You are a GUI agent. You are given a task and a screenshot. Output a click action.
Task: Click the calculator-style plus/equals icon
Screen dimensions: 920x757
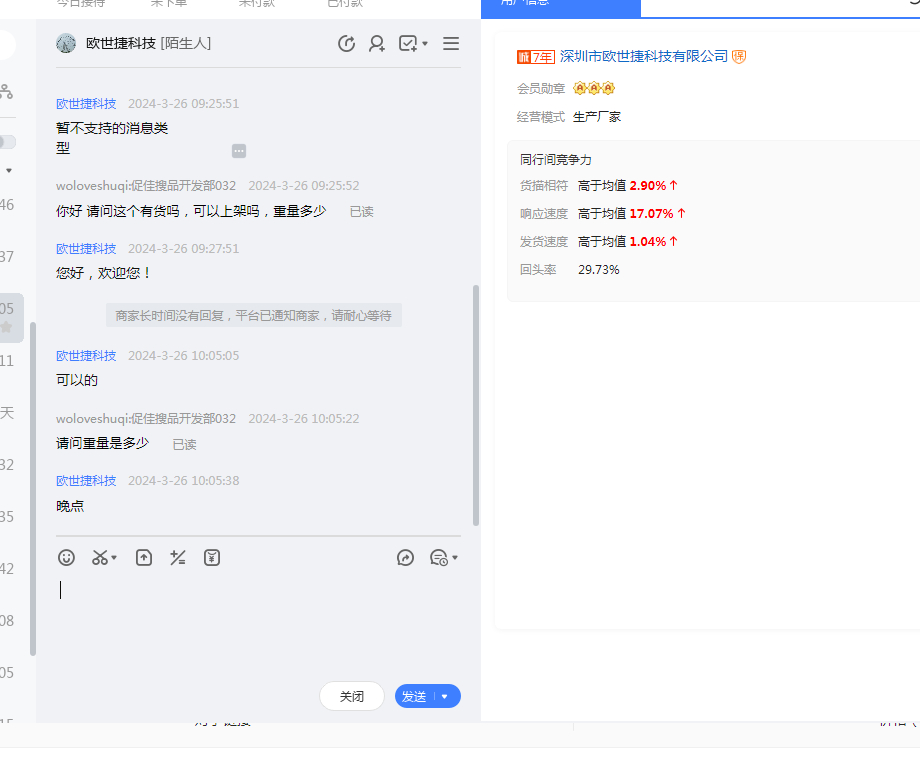pos(178,558)
